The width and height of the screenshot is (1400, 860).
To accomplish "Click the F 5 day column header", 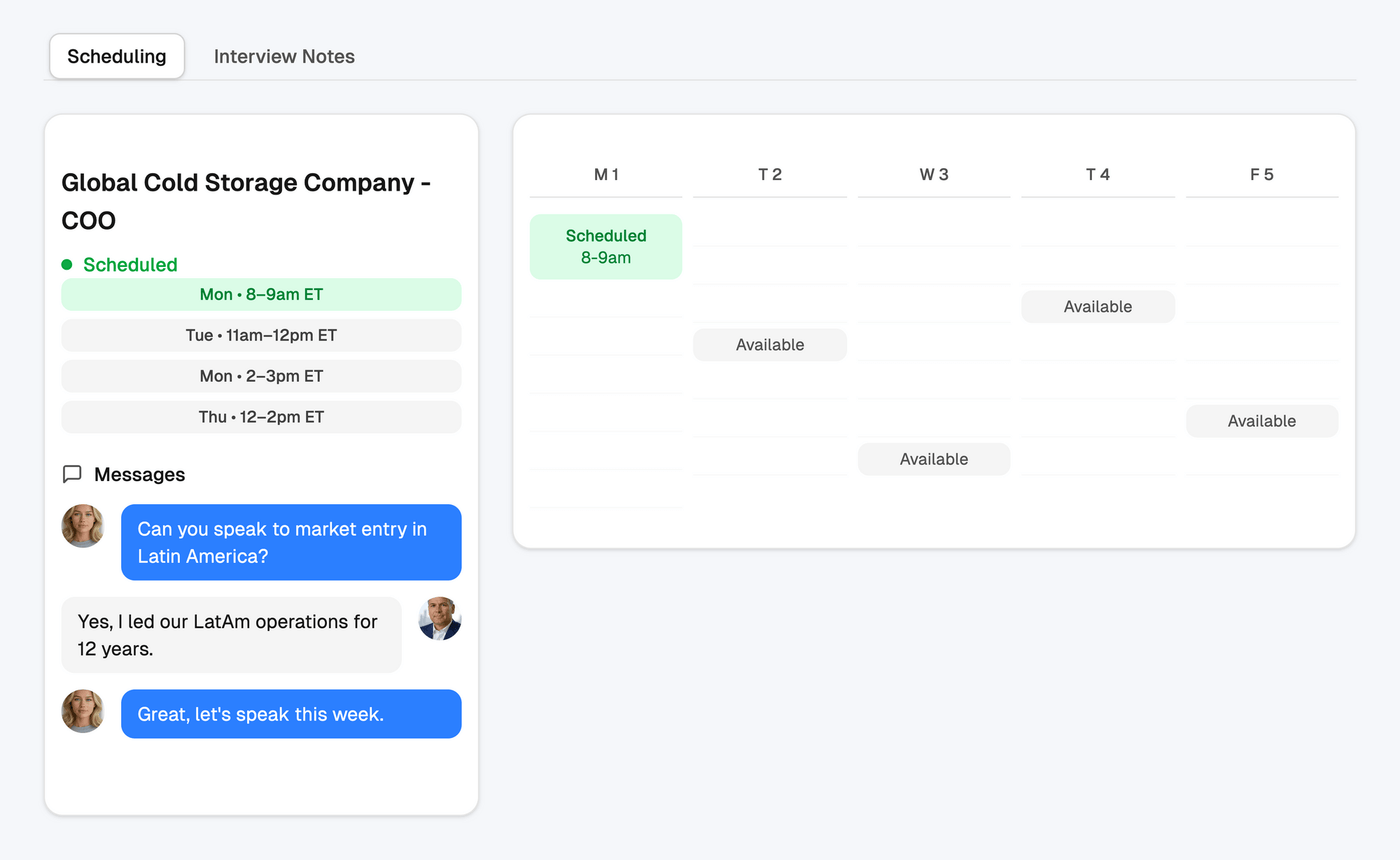I will coord(1262,175).
